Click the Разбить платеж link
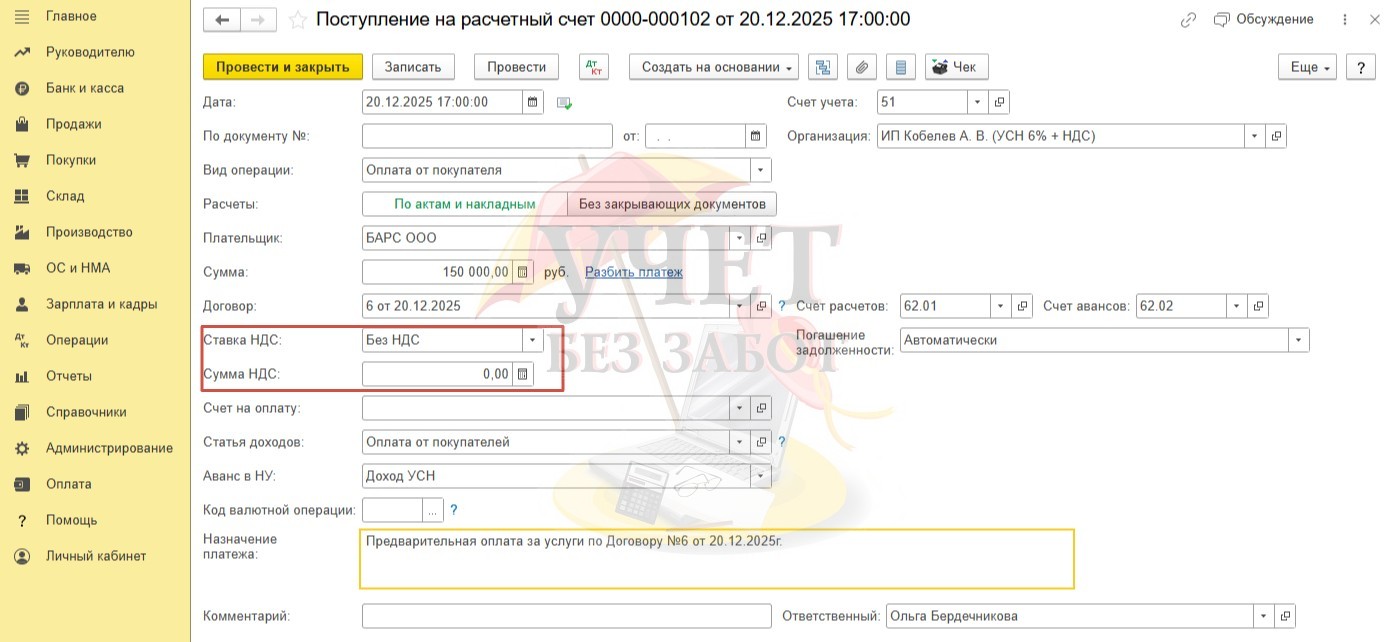This screenshot has width=1392, height=642. coord(634,272)
